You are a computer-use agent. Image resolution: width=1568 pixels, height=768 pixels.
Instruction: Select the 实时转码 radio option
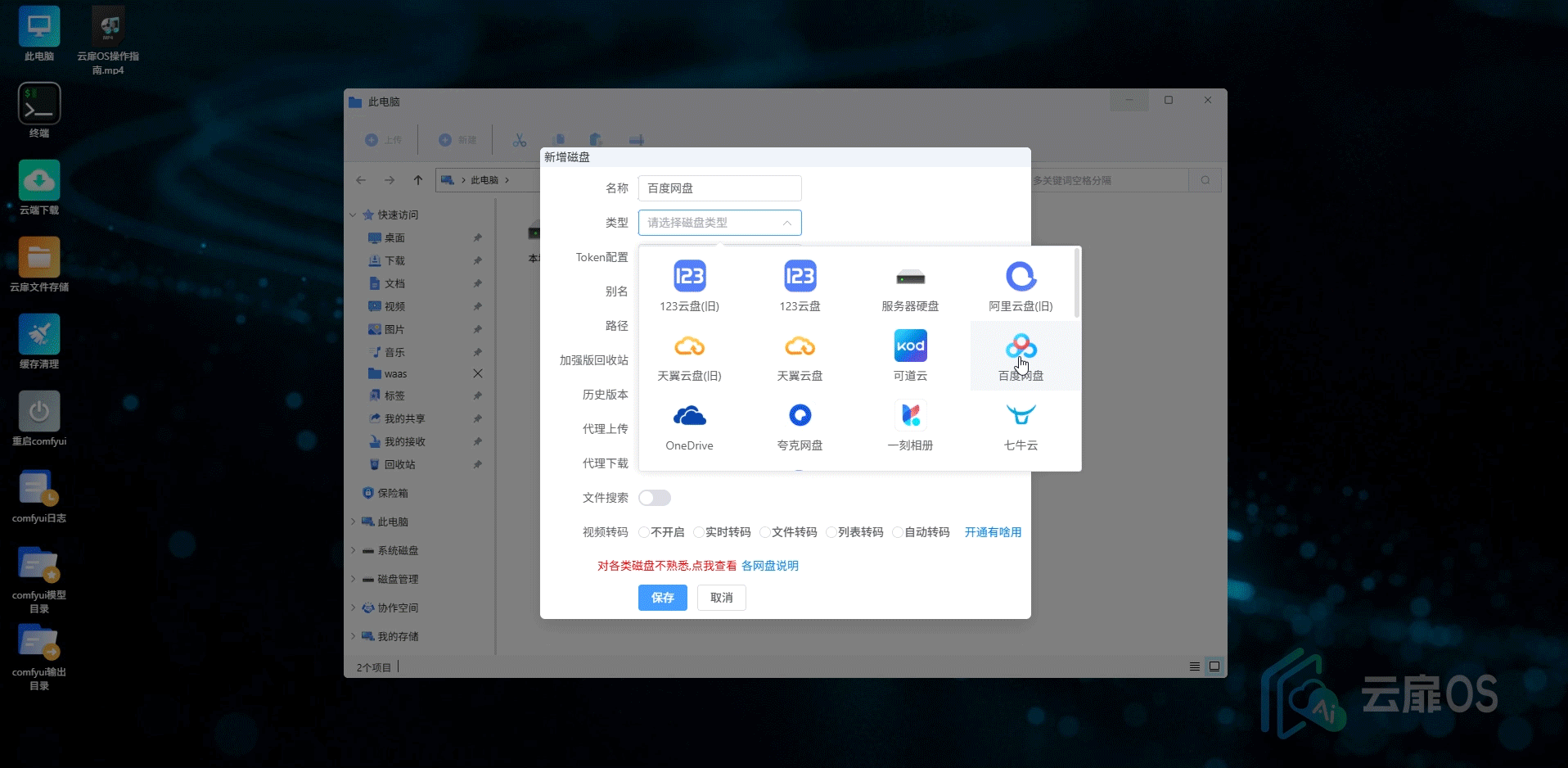722,532
